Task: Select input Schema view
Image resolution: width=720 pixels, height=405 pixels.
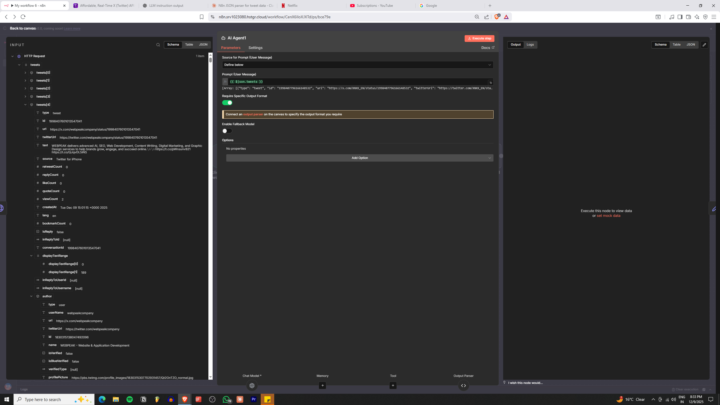Action: point(173,45)
